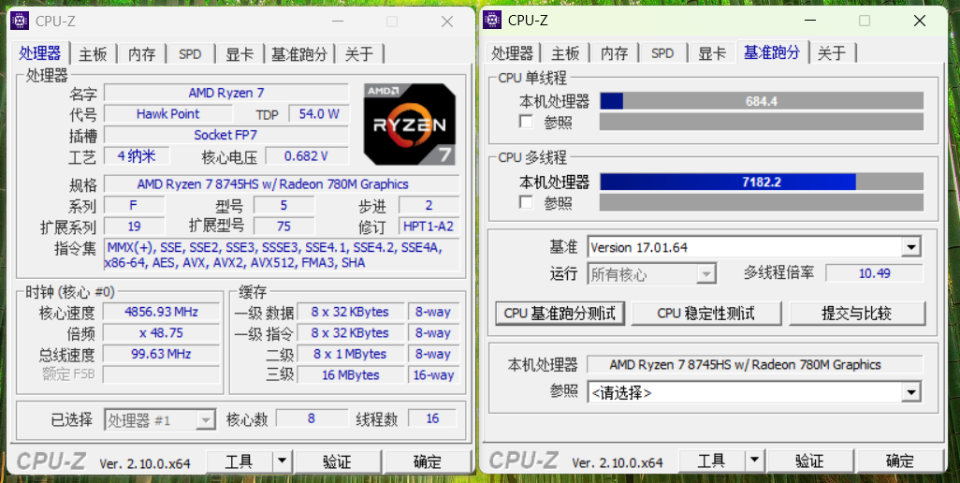The height and width of the screenshot is (483, 960).
Task: Click 扩展型号 value 75
Action: click(283, 226)
